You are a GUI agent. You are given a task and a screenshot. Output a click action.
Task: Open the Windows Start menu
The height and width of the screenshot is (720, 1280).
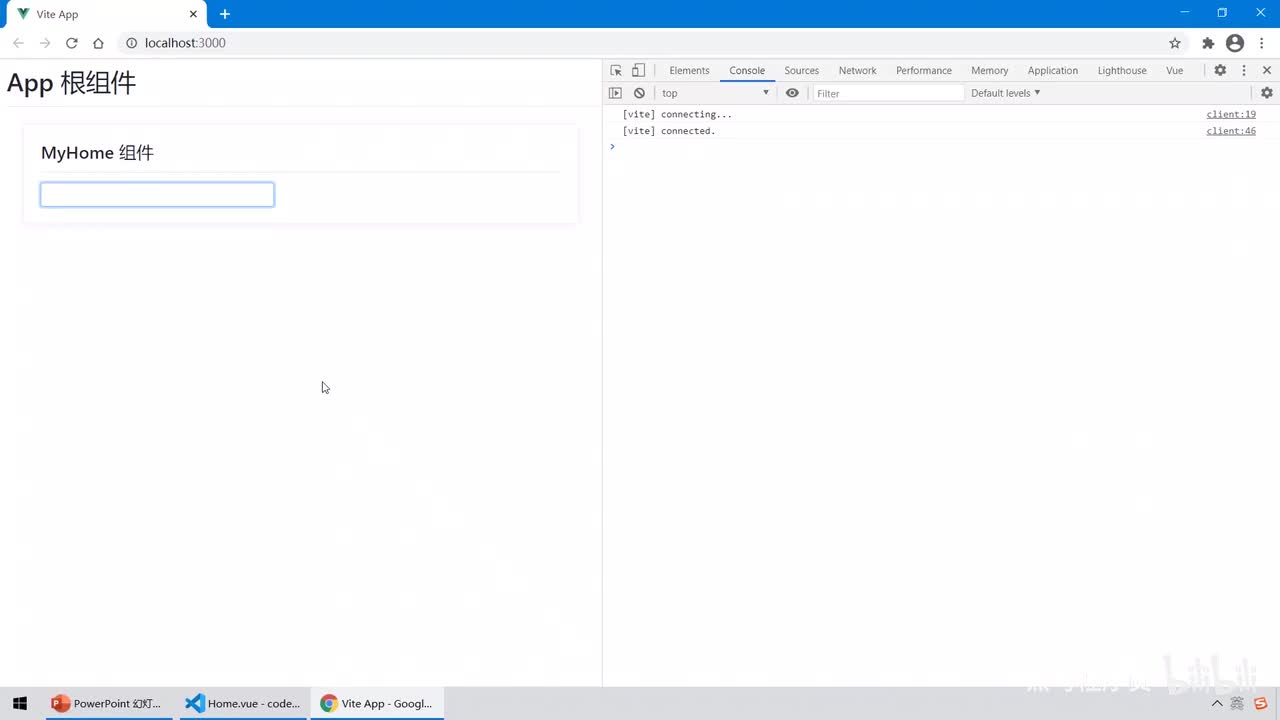tap(20, 703)
